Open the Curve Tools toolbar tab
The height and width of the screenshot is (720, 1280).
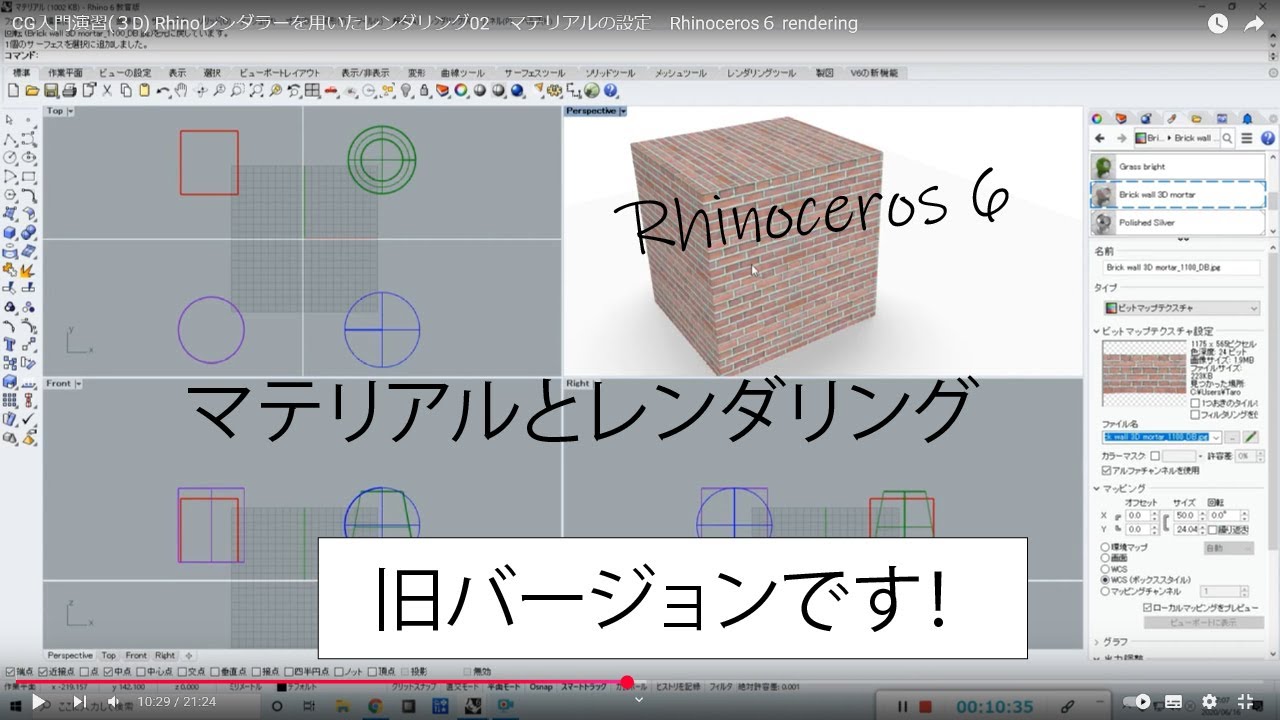(x=462, y=73)
